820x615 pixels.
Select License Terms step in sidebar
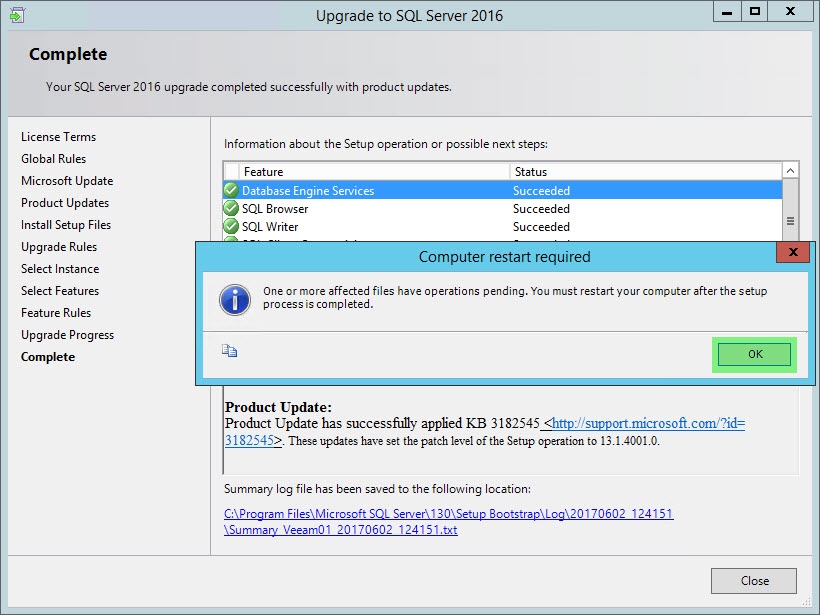tap(59, 137)
